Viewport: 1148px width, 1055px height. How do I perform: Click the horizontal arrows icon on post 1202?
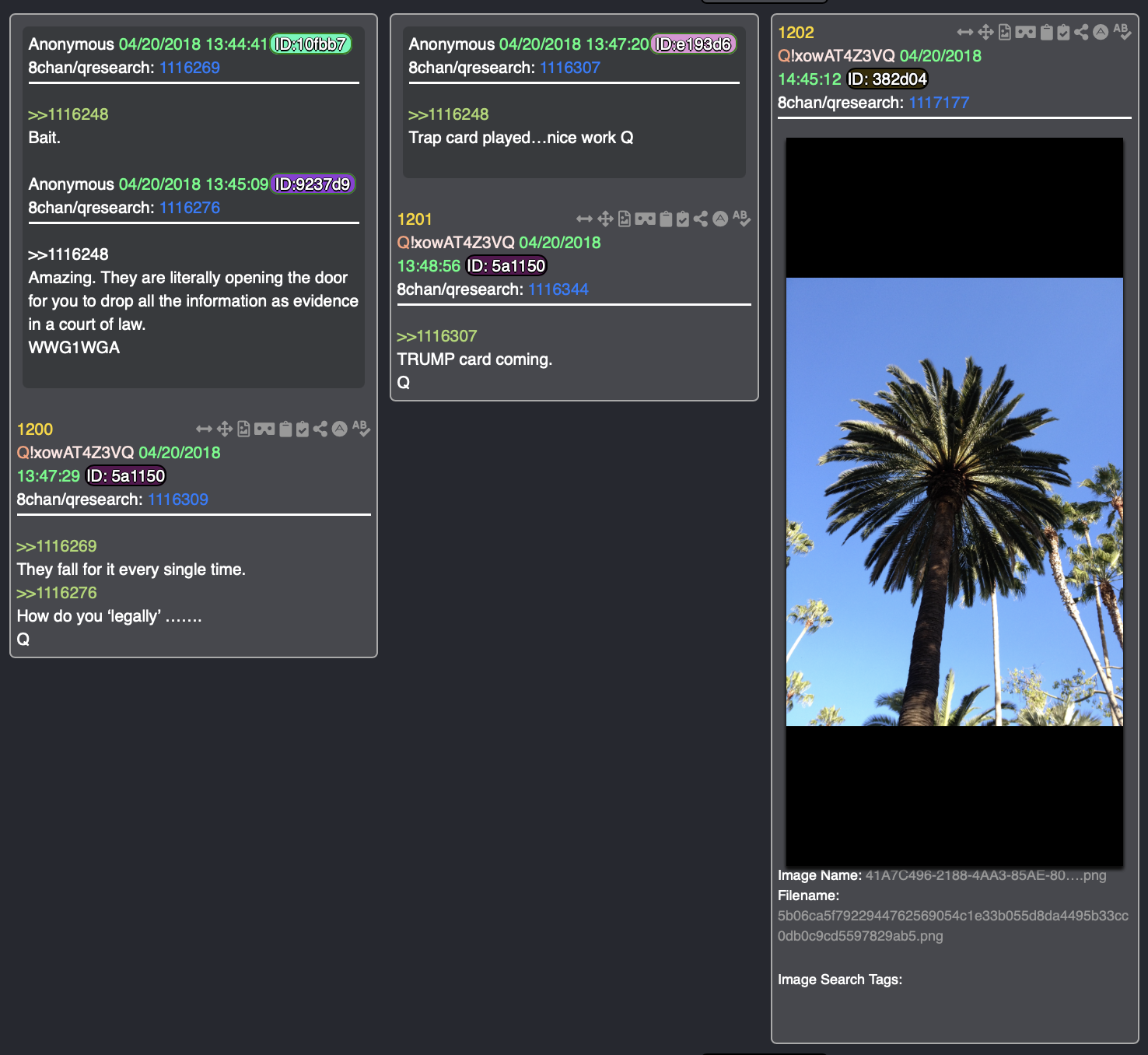click(965, 32)
